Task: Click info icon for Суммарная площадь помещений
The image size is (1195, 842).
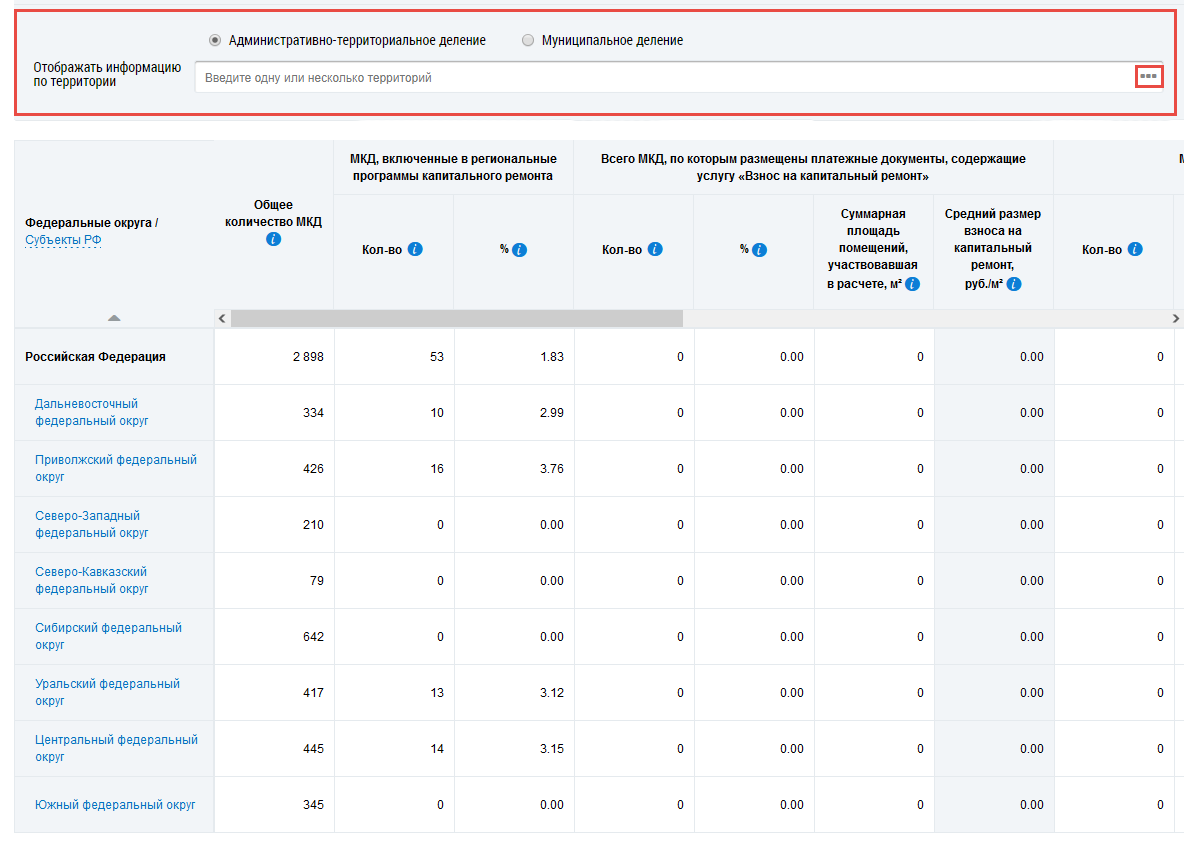Action: tap(913, 284)
